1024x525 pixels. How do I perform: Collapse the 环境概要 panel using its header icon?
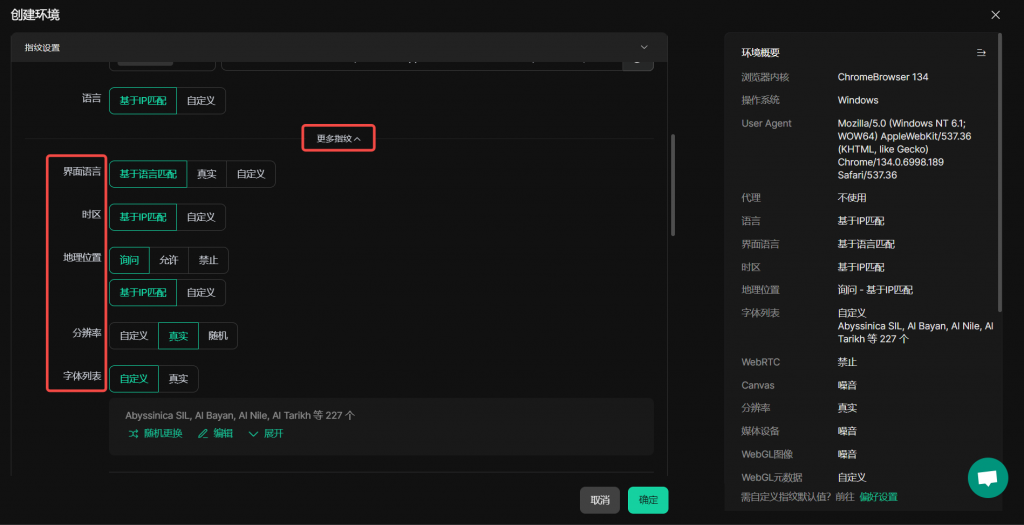point(981,53)
